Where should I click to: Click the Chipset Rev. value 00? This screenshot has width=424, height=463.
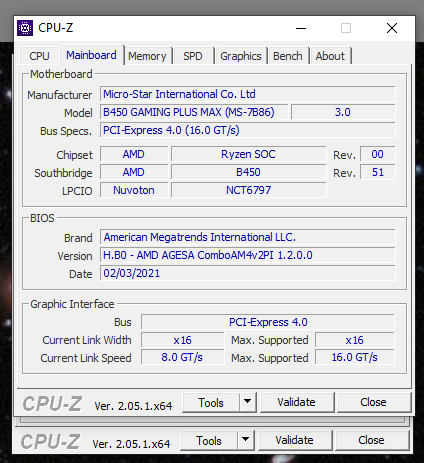pos(377,154)
